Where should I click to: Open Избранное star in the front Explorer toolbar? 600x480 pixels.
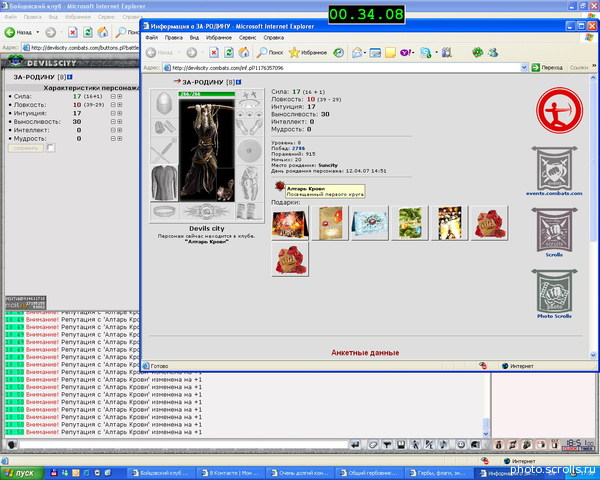308,52
